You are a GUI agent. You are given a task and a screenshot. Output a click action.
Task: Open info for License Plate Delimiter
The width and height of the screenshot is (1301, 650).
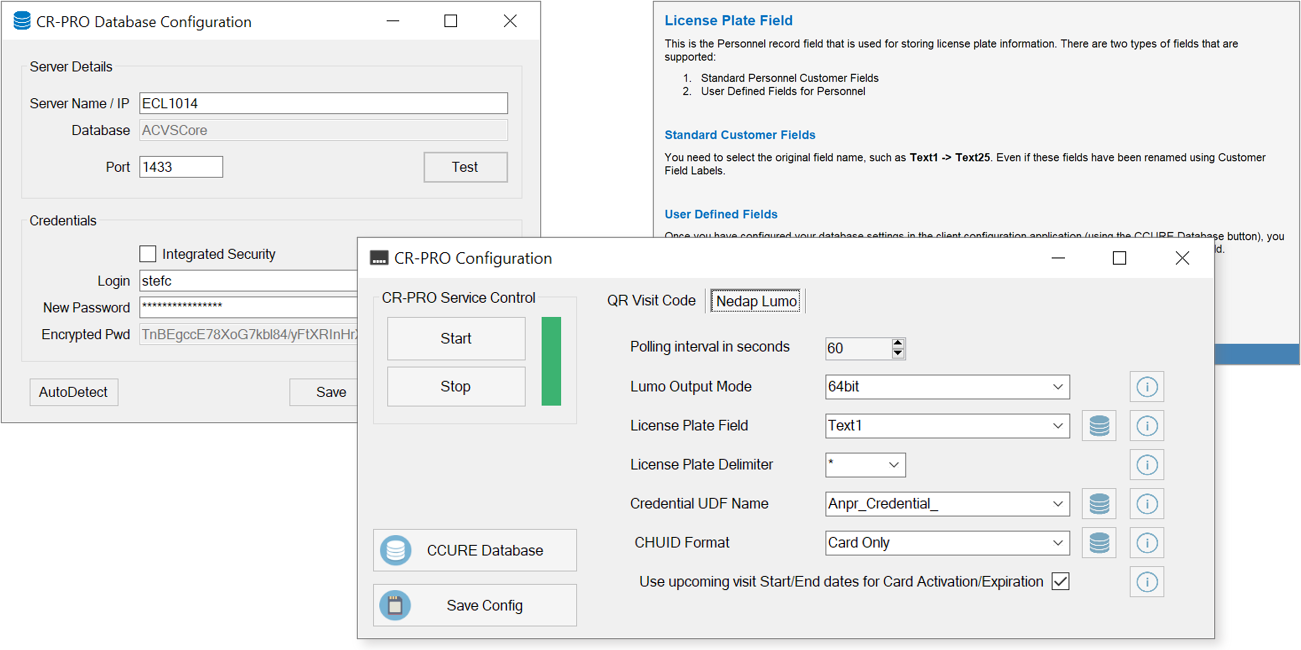[1147, 465]
